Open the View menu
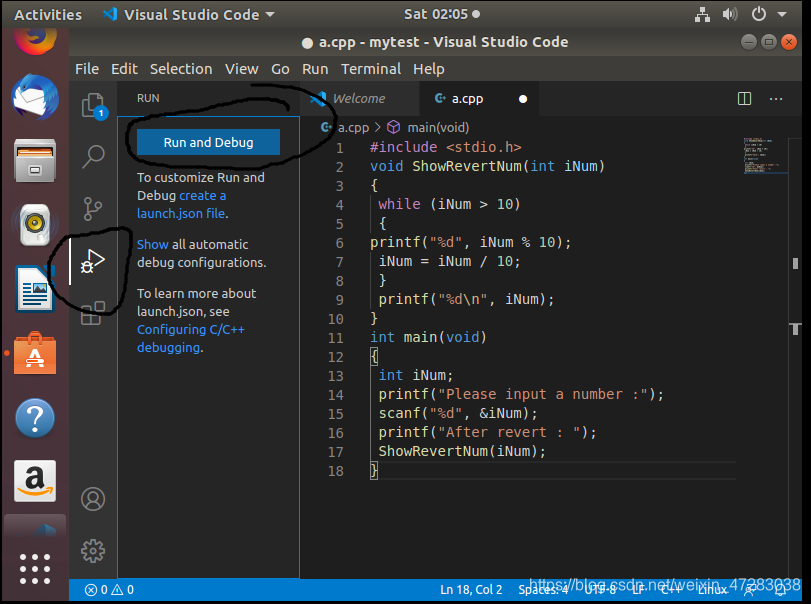The image size is (811, 604). pos(242,69)
